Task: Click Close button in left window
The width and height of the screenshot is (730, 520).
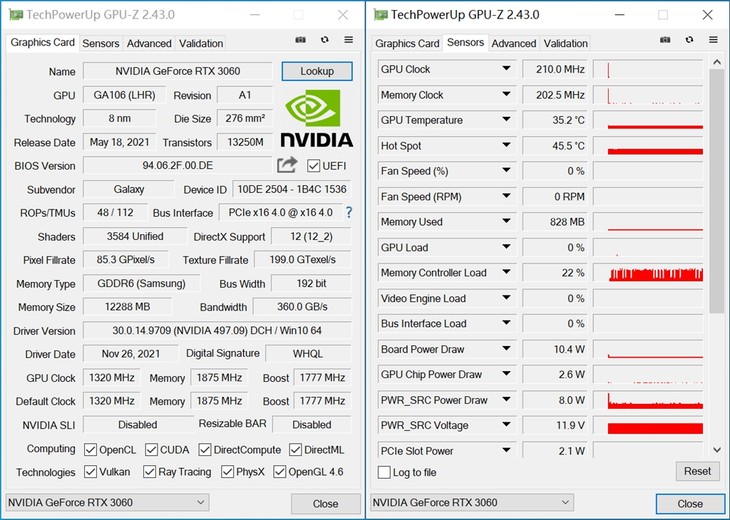Action: click(325, 504)
